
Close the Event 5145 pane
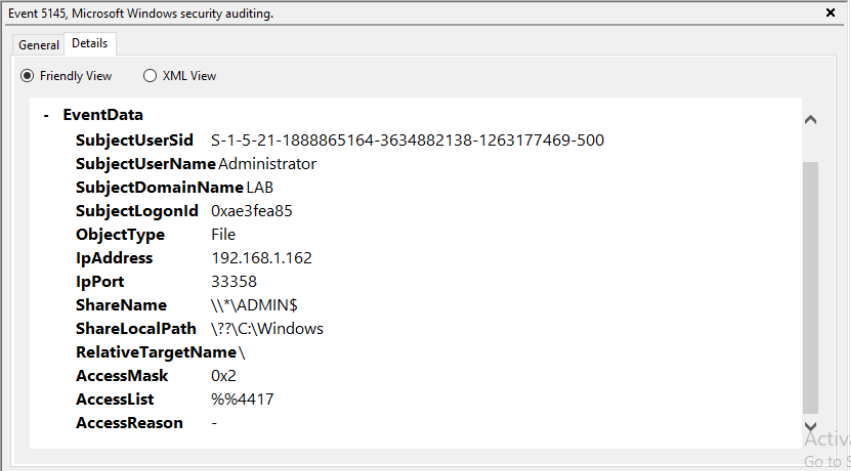(830, 13)
